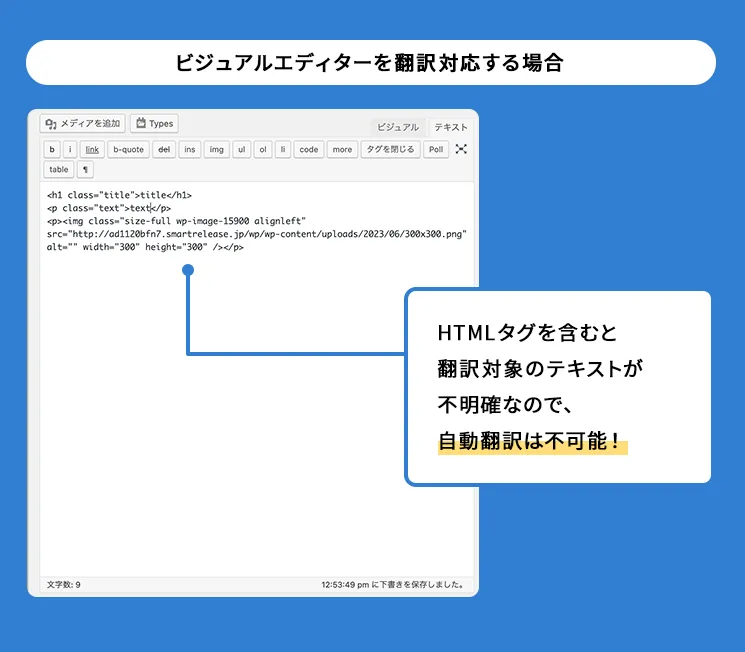Click the タグを閉じる button
745x652 pixels.
click(391, 149)
